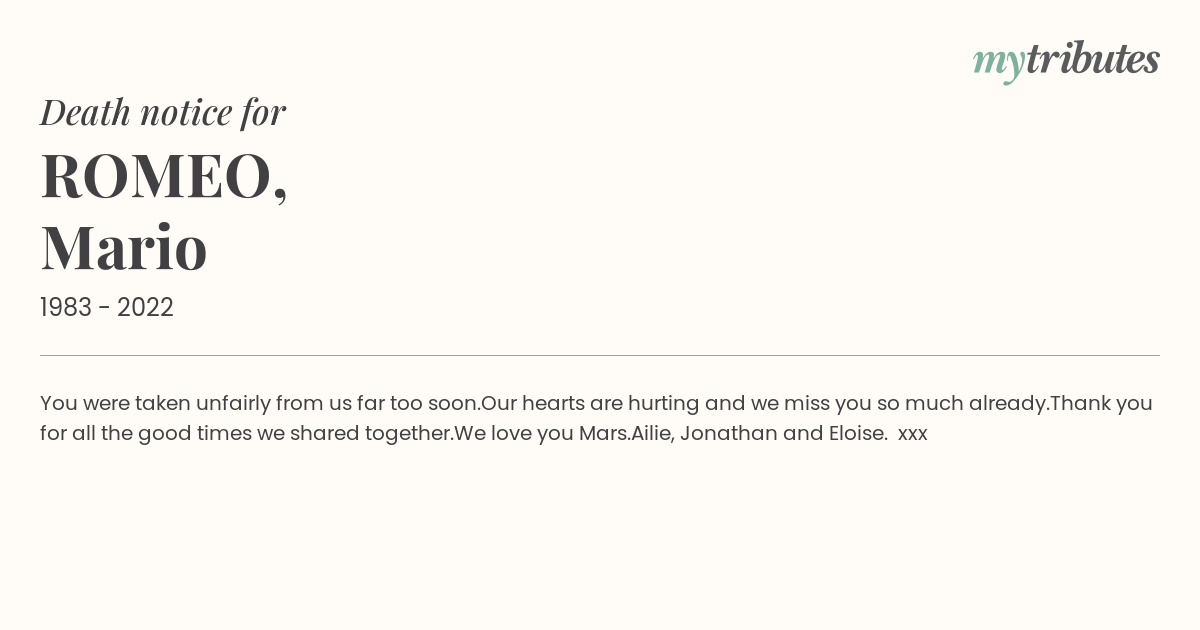Click the first name Mario

click(124, 247)
